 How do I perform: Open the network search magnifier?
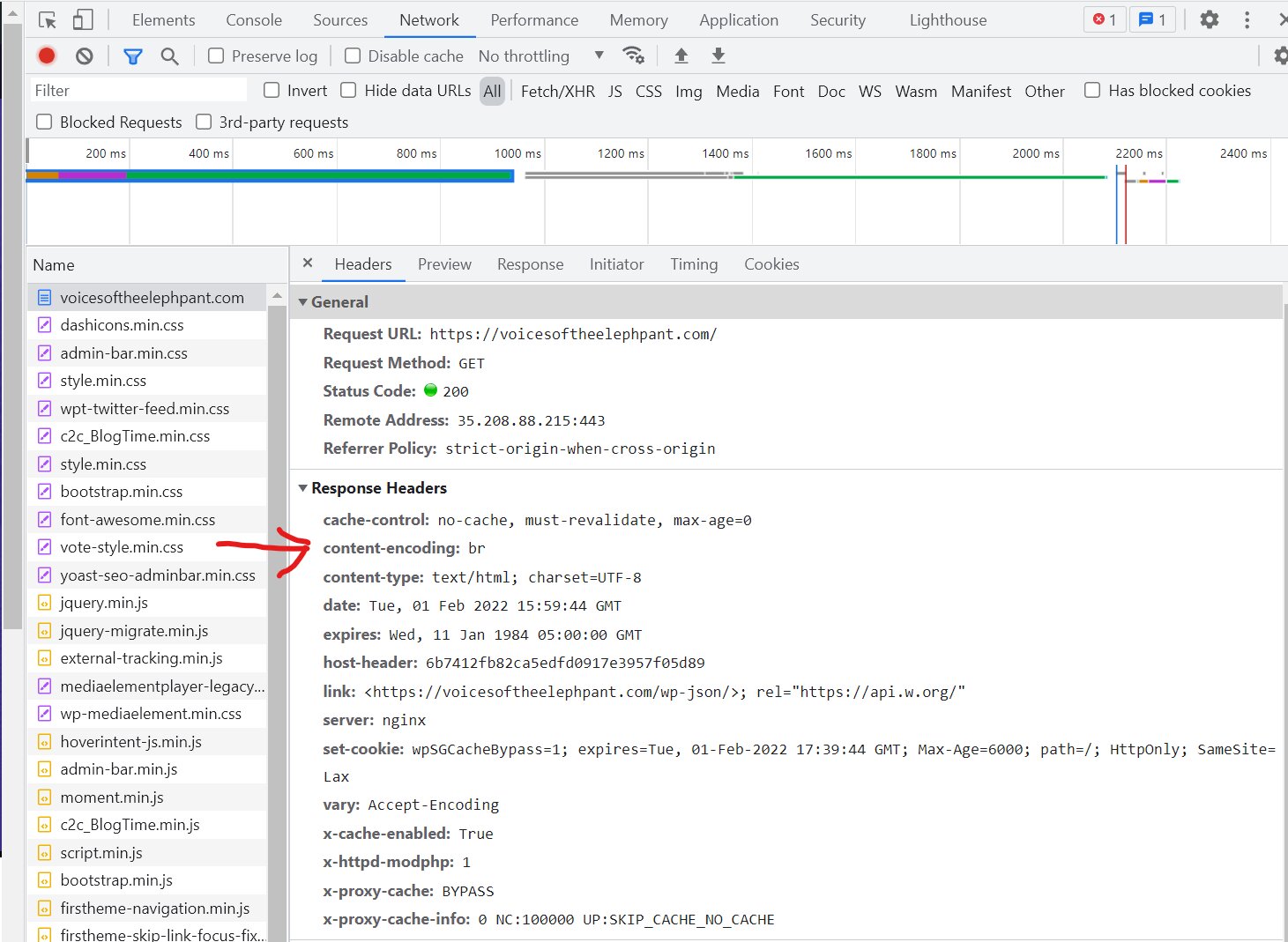pyautogui.click(x=170, y=56)
